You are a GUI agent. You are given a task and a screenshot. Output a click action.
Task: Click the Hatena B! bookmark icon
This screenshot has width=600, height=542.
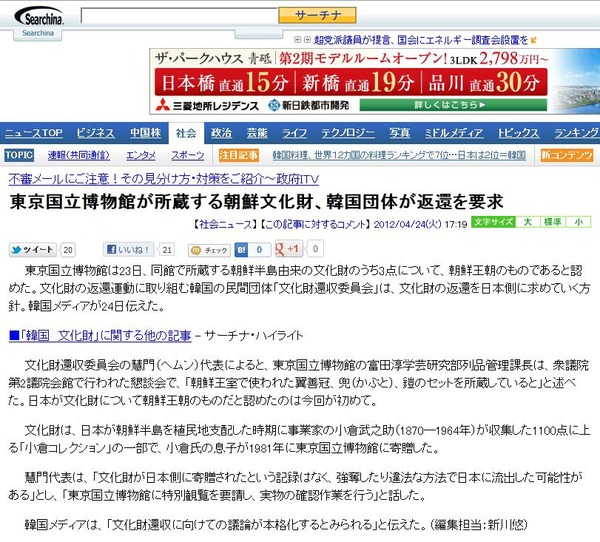click(x=241, y=250)
